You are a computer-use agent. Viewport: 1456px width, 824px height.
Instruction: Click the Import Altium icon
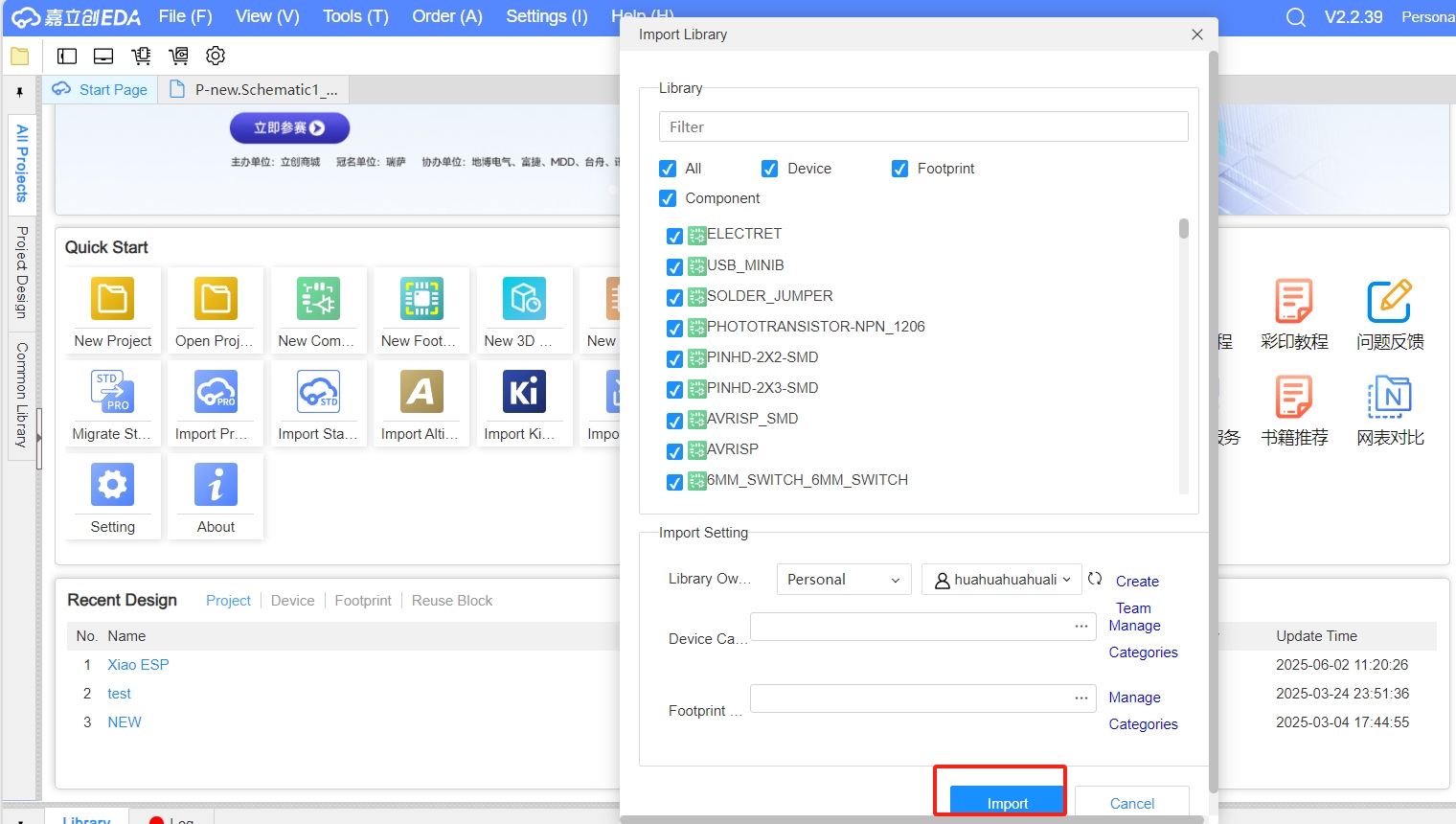point(421,392)
